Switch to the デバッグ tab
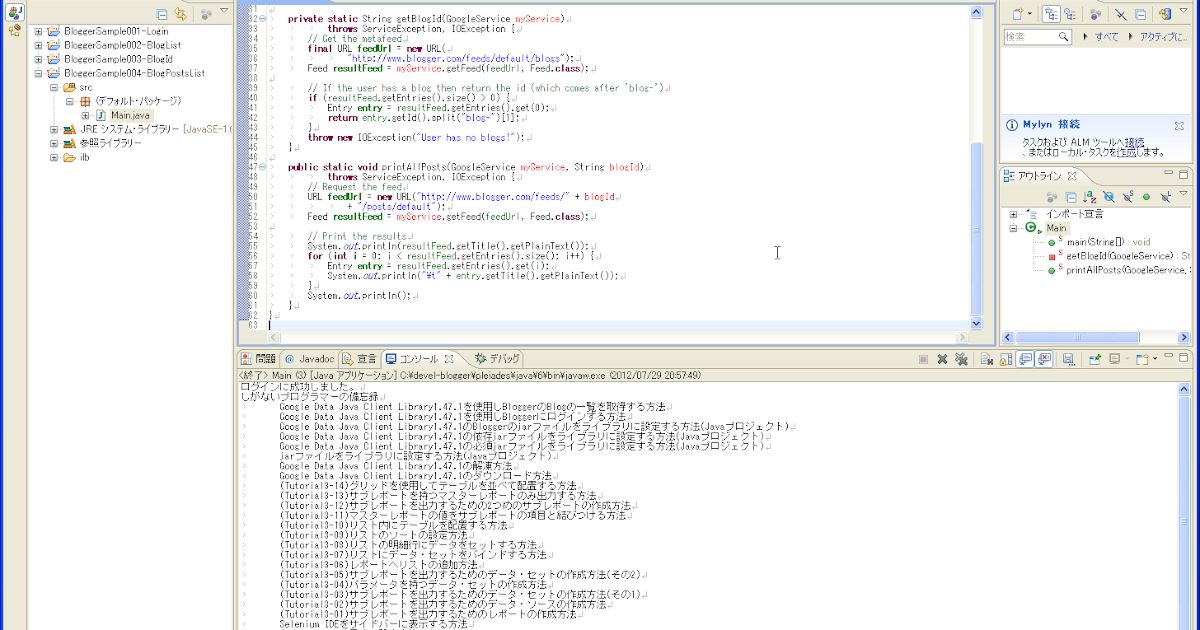 click(x=497, y=358)
